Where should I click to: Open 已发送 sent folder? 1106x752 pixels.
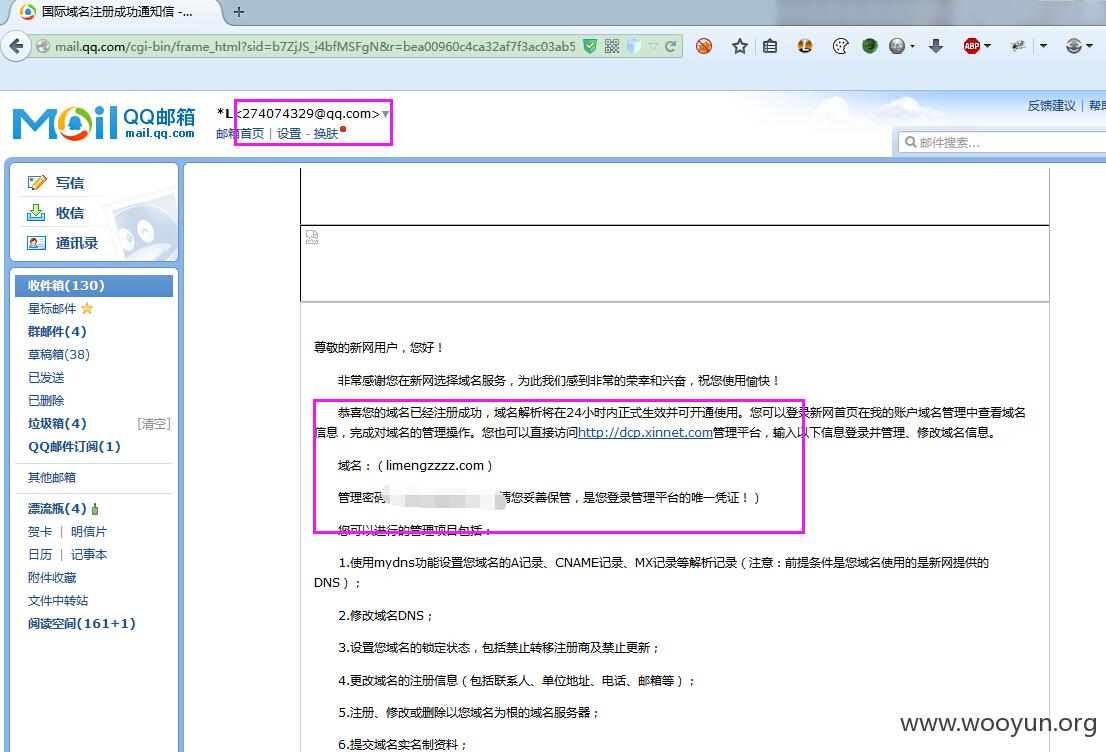point(46,377)
